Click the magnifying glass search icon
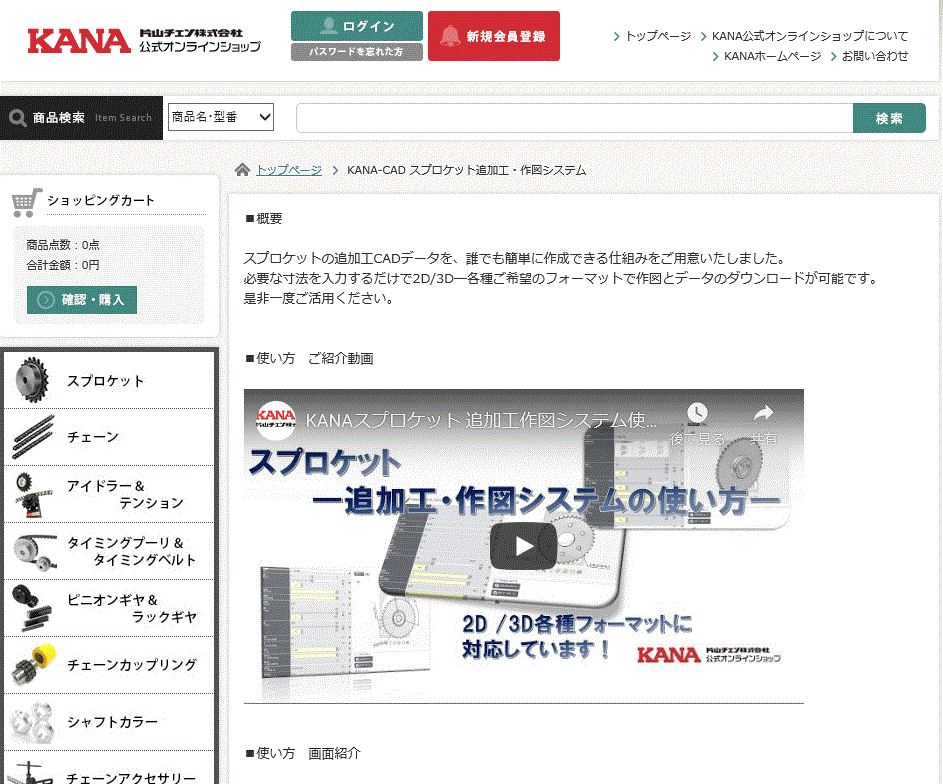Image resolution: width=943 pixels, height=784 pixels. pyautogui.click(x=18, y=118)
